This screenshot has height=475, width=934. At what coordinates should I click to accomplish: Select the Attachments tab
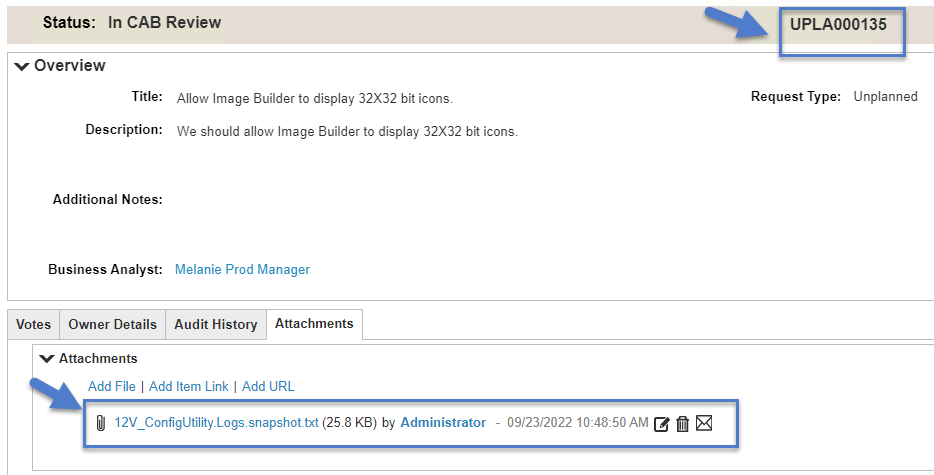click(x=314, y=324)
